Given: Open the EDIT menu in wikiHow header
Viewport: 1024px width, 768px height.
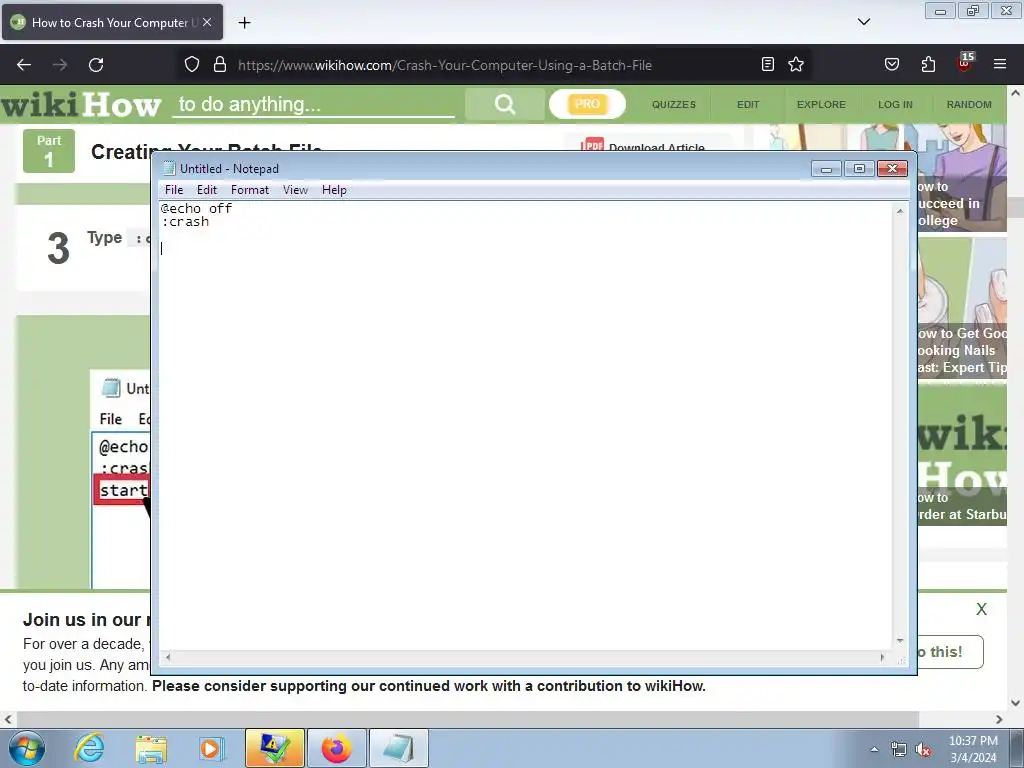Looking at the screenshot, I should 748,104.
